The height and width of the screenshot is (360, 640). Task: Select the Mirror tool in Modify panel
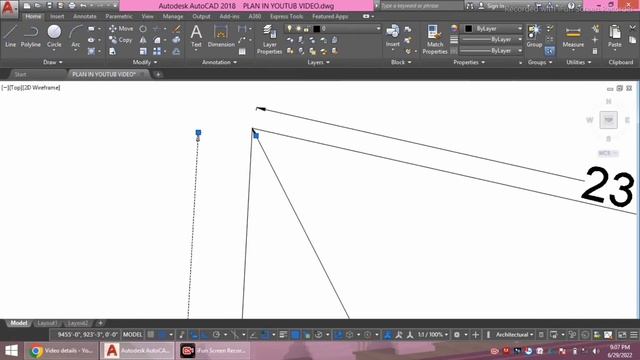pyautogui.click(x=143, y=40)
